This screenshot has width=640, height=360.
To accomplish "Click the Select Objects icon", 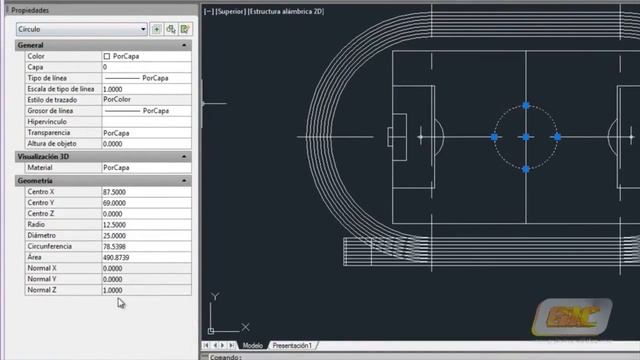I will (x=171, y=29).
